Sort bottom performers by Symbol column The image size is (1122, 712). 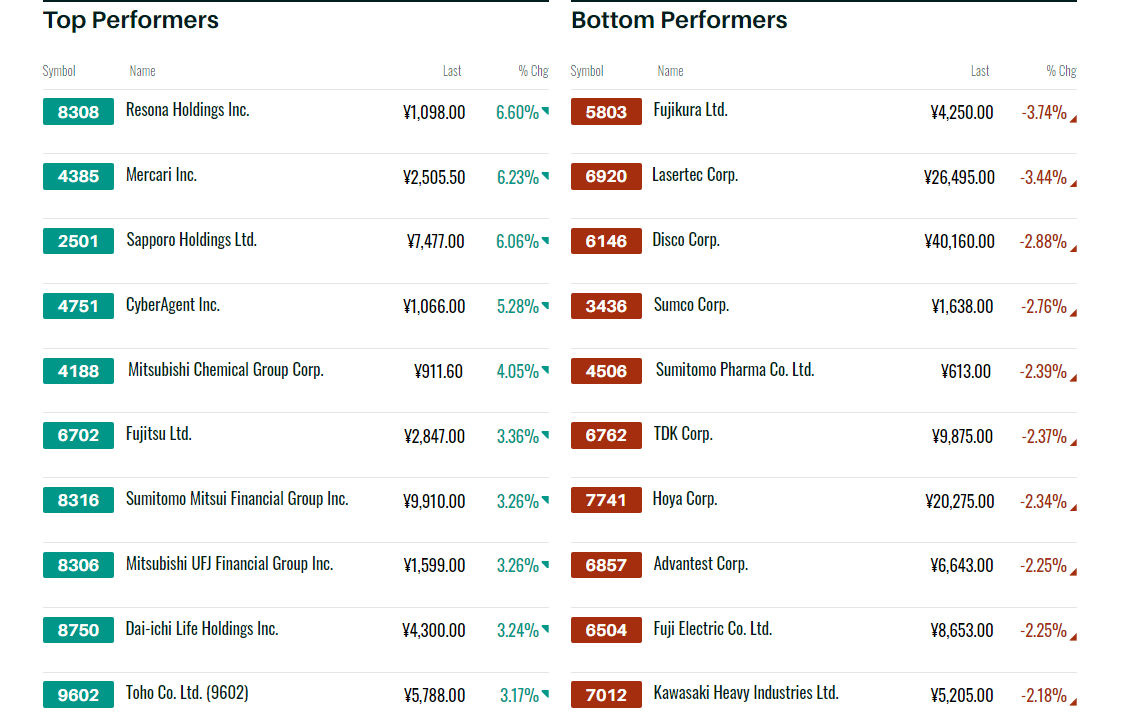[x=587, y=71]
